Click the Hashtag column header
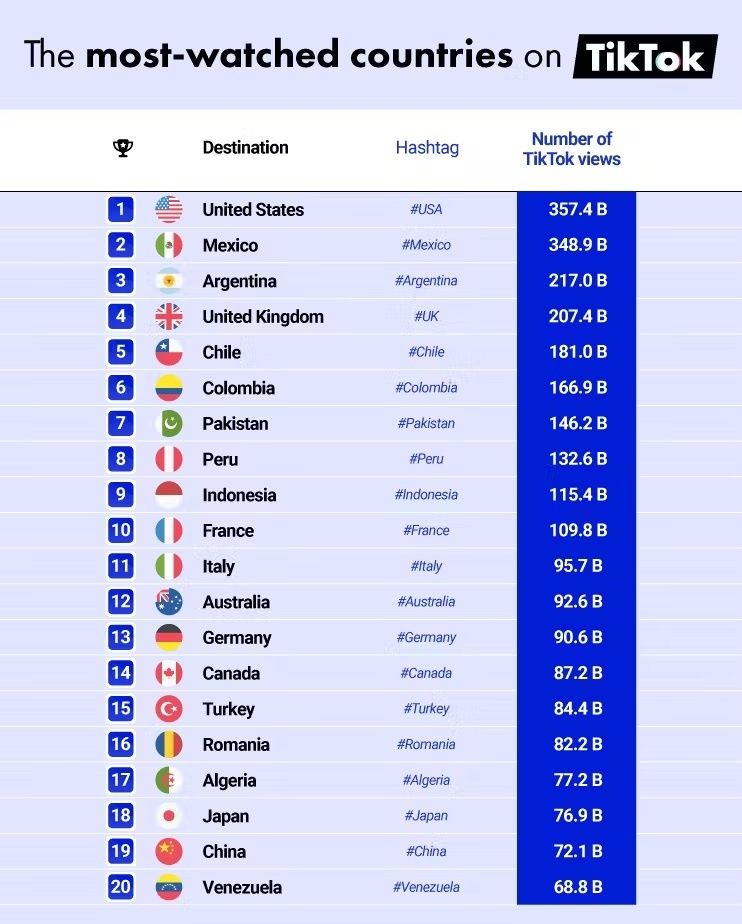The image size is (742, 924). pos(427,147)
